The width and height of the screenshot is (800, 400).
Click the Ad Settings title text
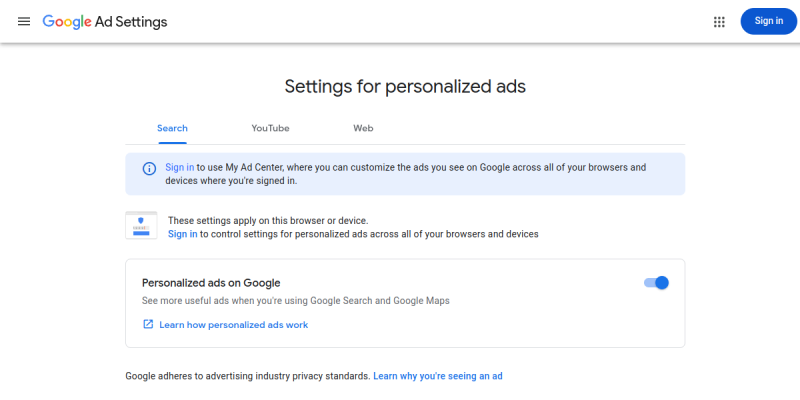pyautogui.click(x=131, y=22)
